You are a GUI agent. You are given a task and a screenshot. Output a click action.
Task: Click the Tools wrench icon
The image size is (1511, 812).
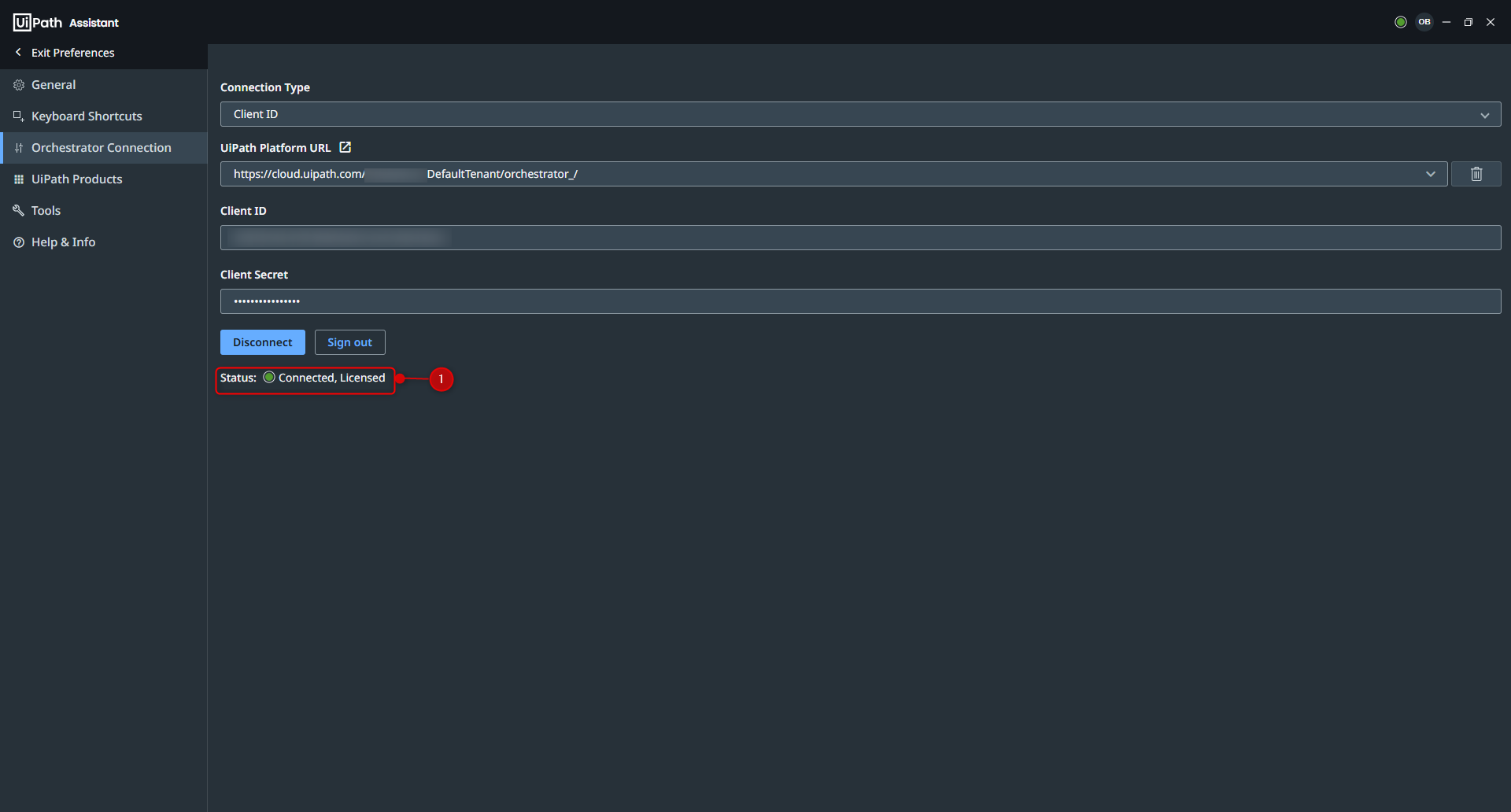[19, 211]
